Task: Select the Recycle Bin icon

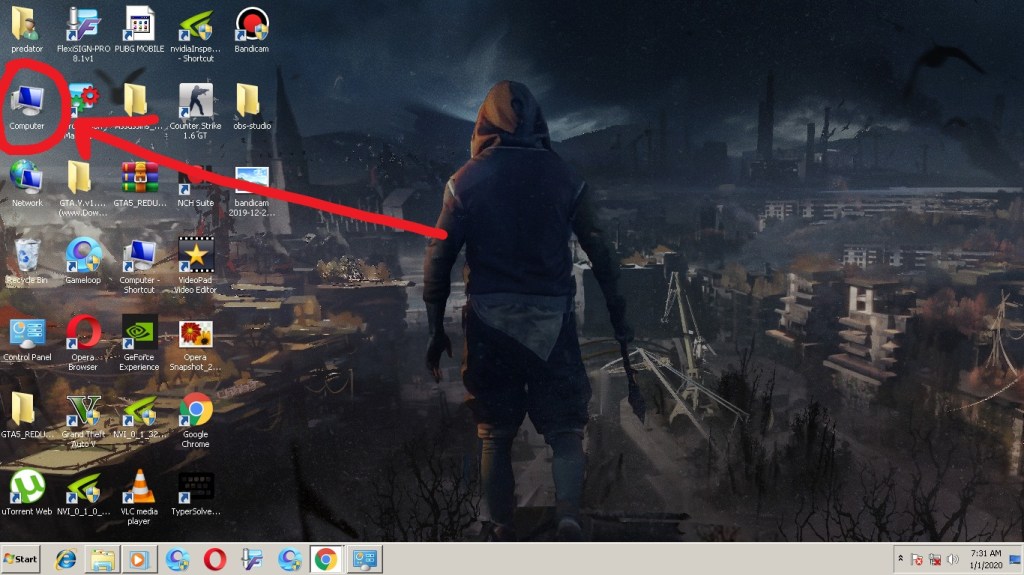Action: pos(27,257)
